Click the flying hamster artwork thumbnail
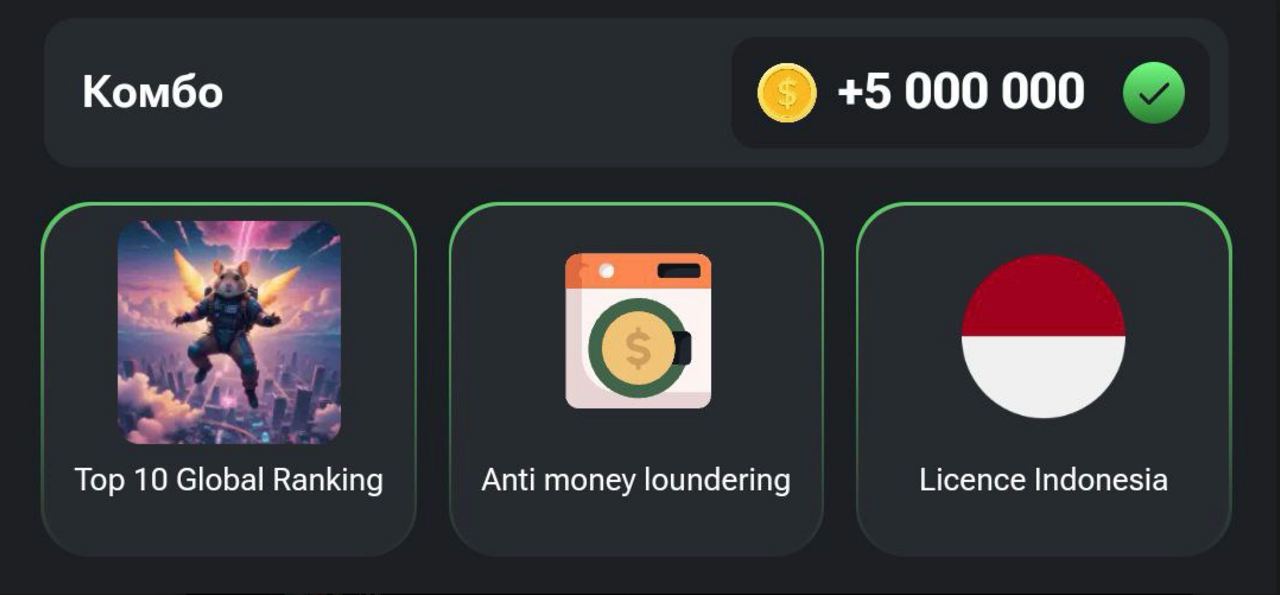Screen dimensions: 1280x595 coord(229,332)
